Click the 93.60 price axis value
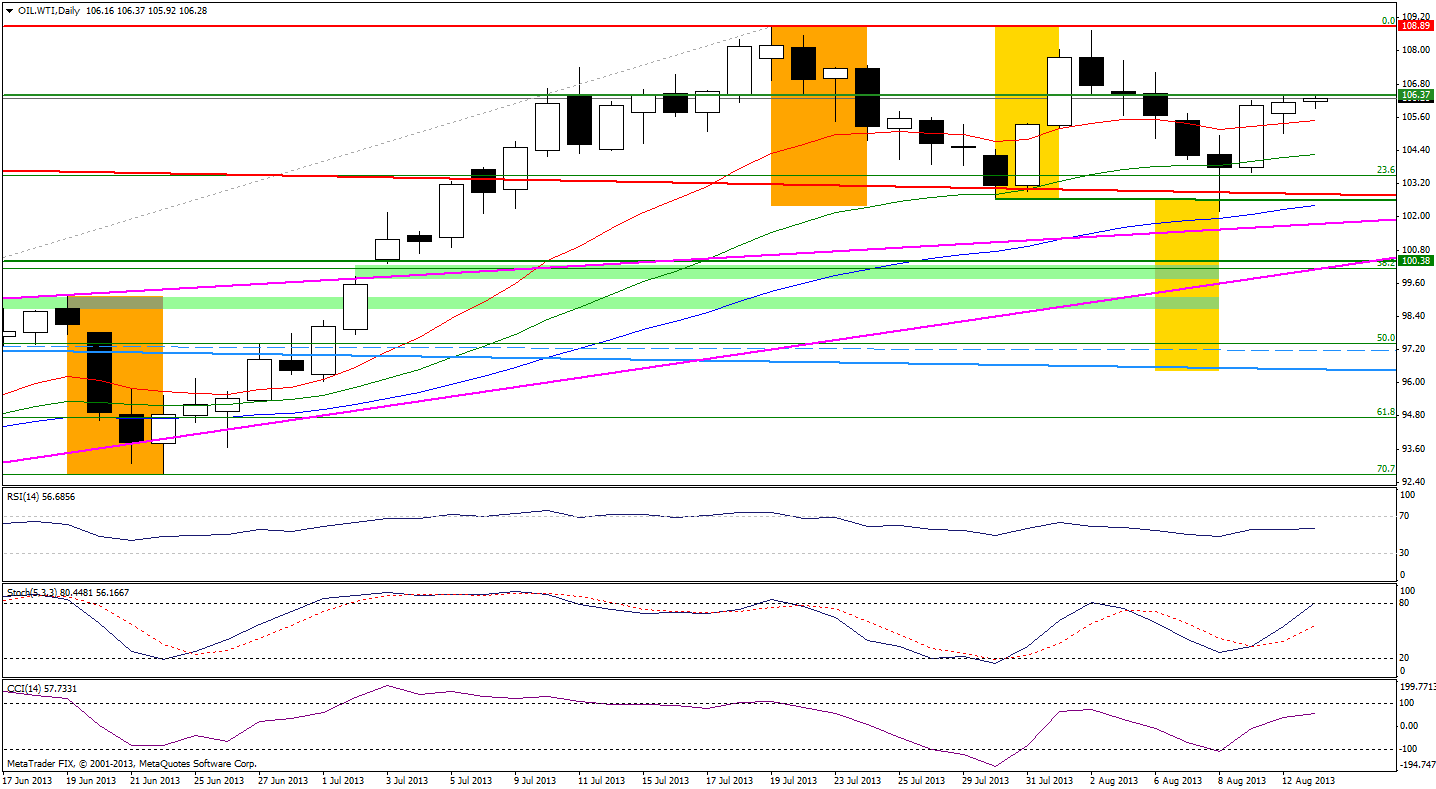Viewport: 1436px width, 789px height. tap(1413, 448)
